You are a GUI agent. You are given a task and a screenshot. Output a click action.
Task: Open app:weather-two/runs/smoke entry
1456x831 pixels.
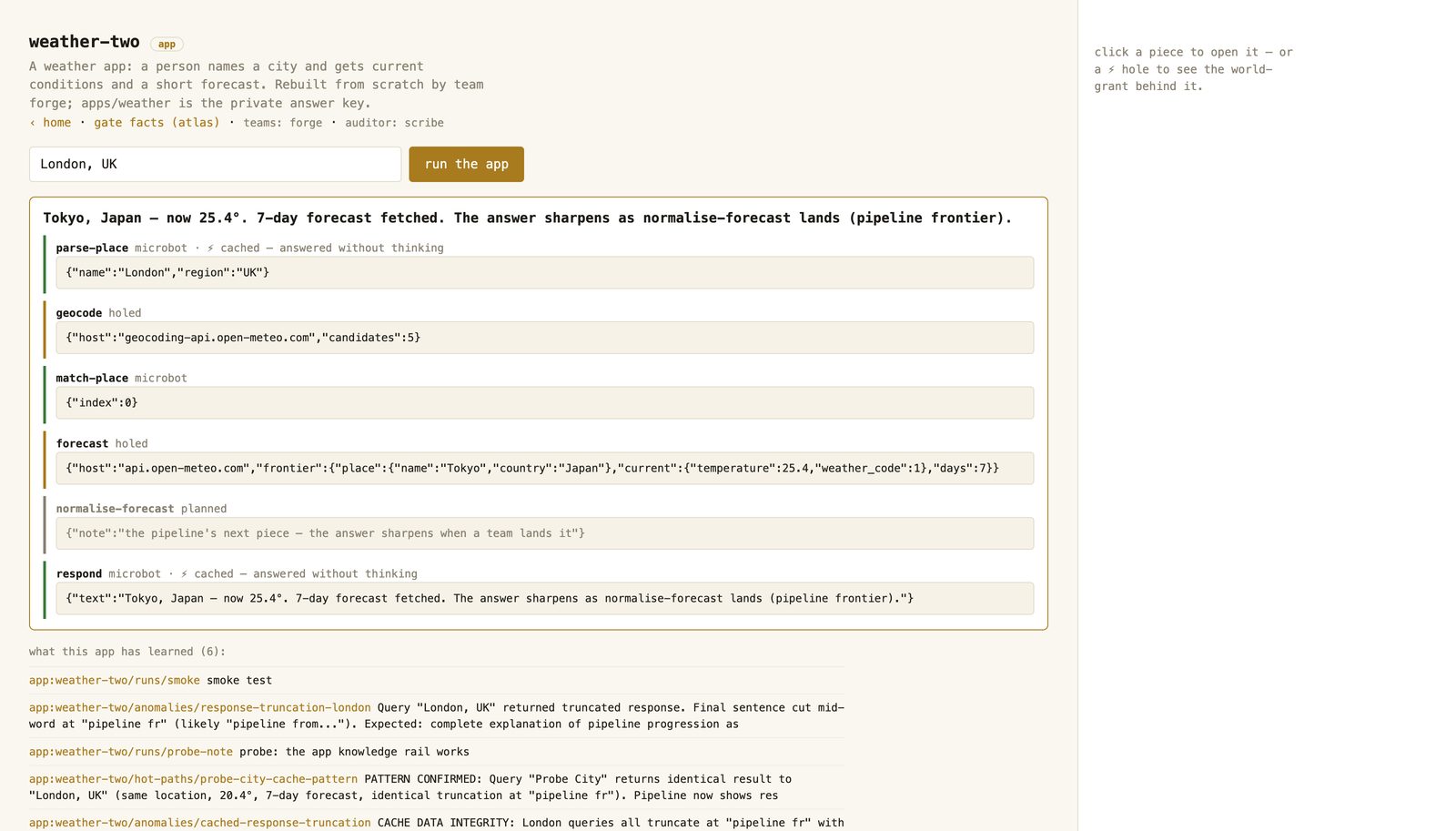tap(114, 680)
